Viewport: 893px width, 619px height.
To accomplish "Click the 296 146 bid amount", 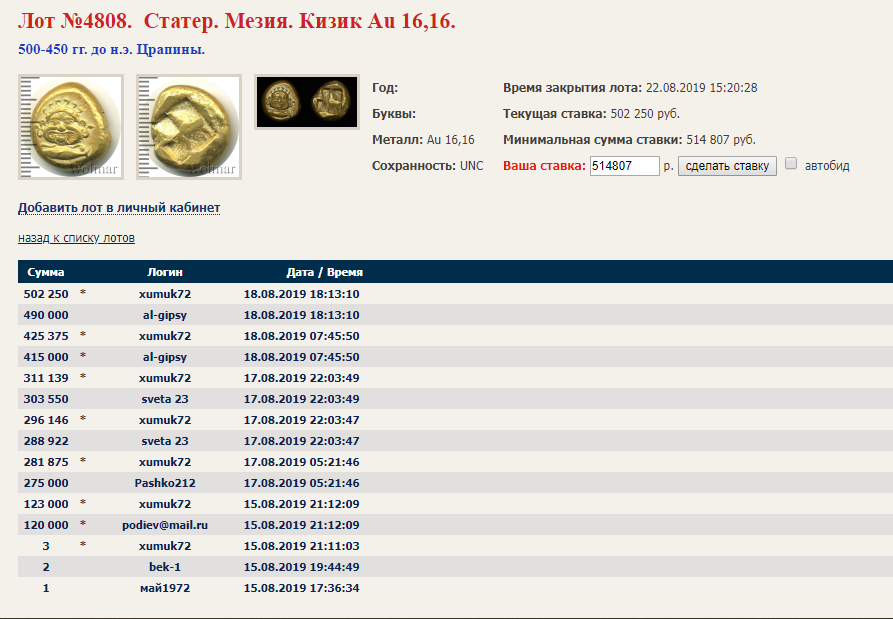I will [46, 420].
